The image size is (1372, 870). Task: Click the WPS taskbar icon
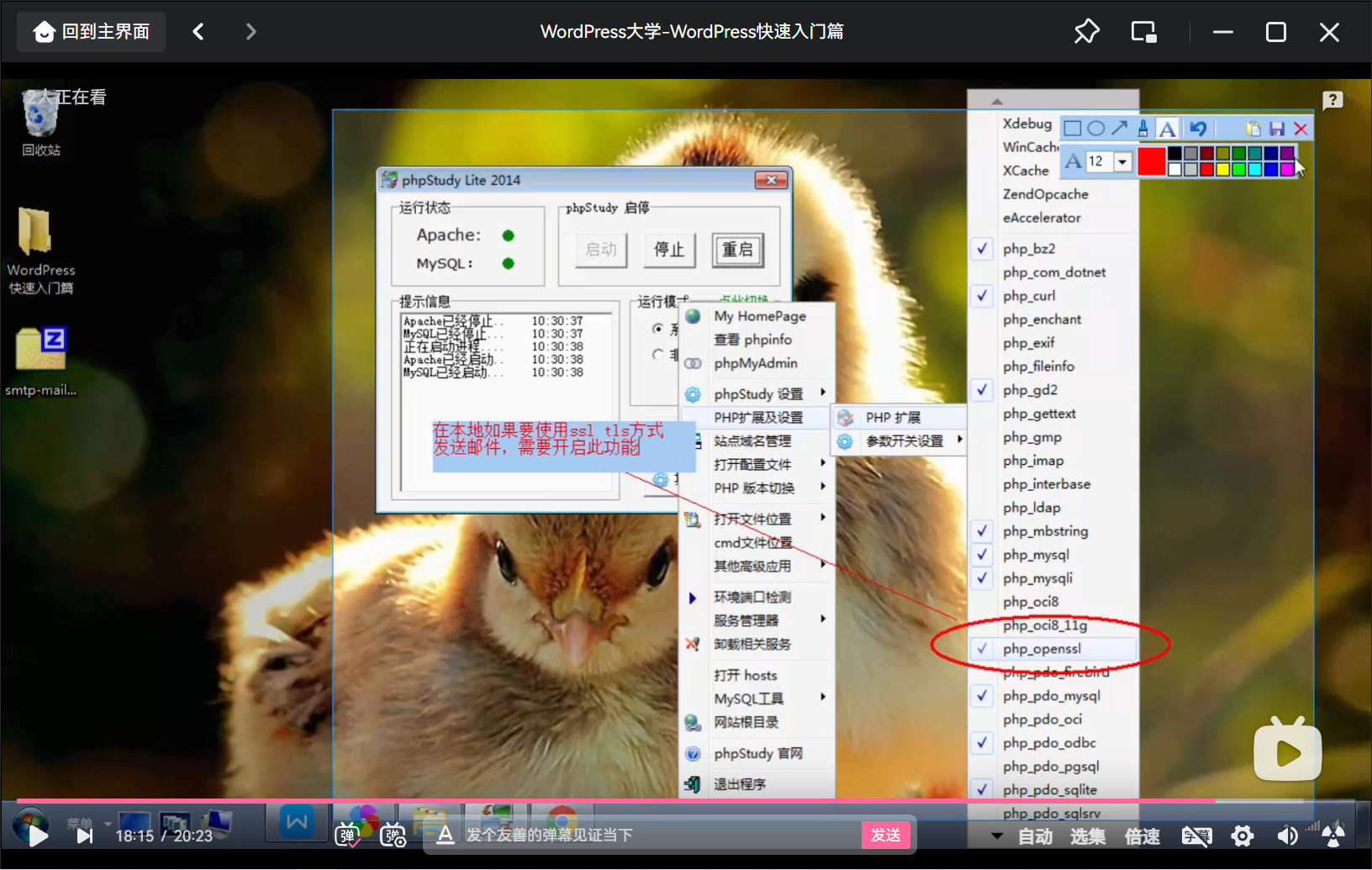pyautogui.click(x=297, y=821)
